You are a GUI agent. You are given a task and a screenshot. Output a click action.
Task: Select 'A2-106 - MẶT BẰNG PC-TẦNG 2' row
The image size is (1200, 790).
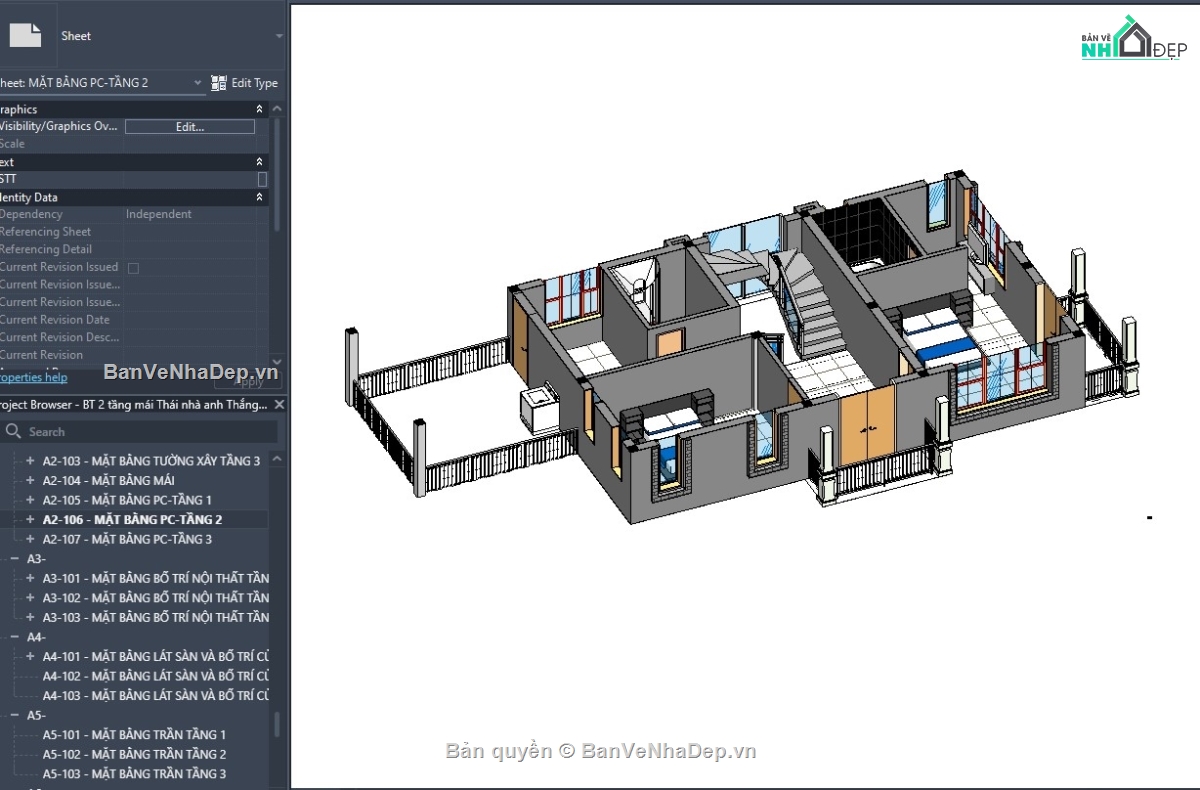(132, 520)
